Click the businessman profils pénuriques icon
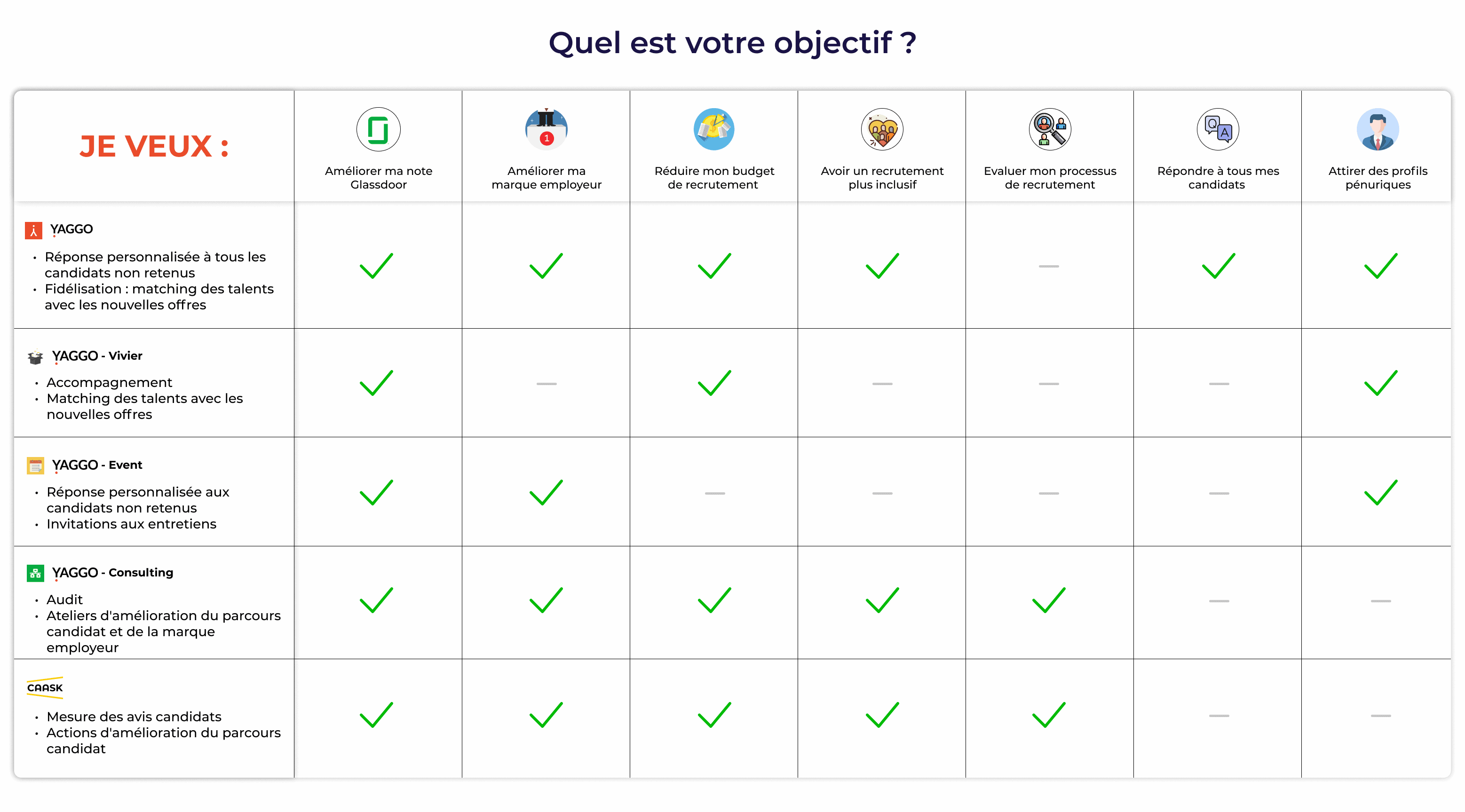Screen dimensions: 1465x812 1378,129
